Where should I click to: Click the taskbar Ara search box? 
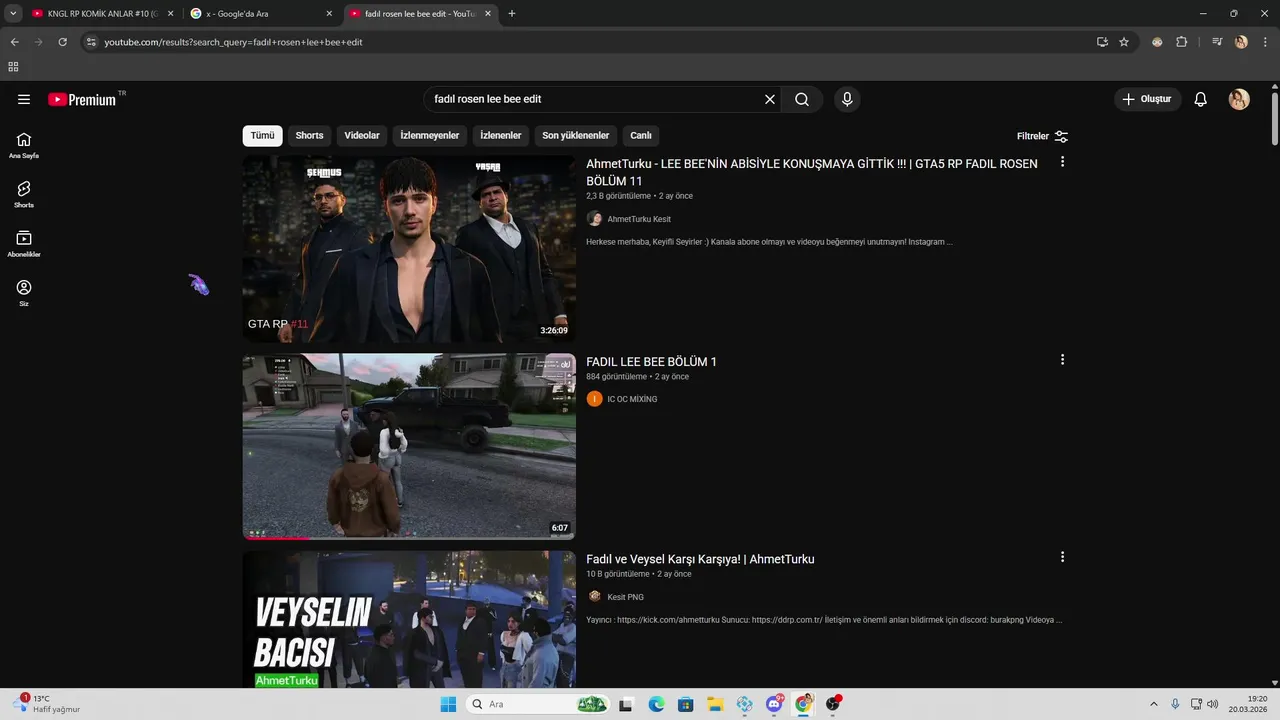click(x=539, y=704)
